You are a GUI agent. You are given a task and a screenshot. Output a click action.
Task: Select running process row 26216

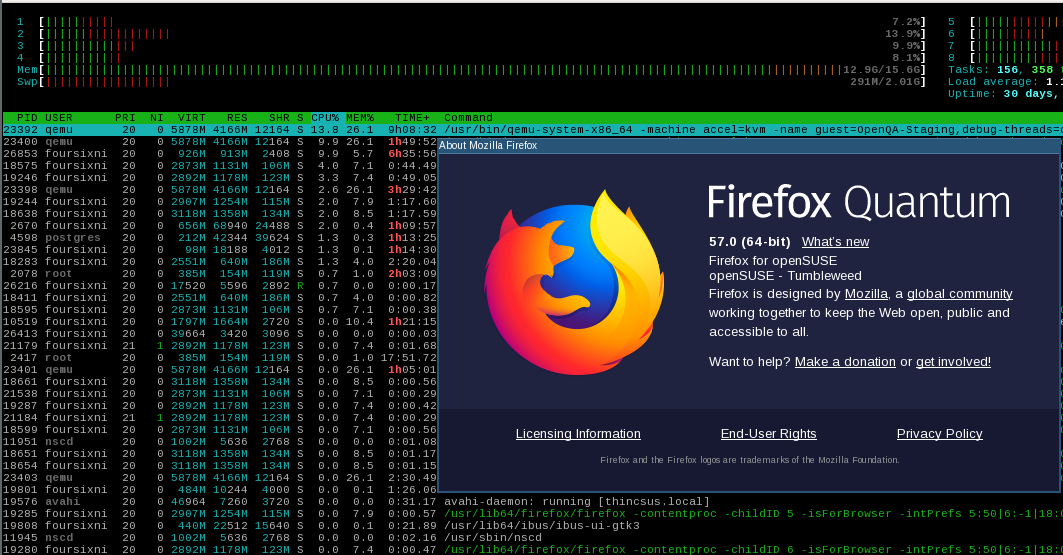coord(220,285)
